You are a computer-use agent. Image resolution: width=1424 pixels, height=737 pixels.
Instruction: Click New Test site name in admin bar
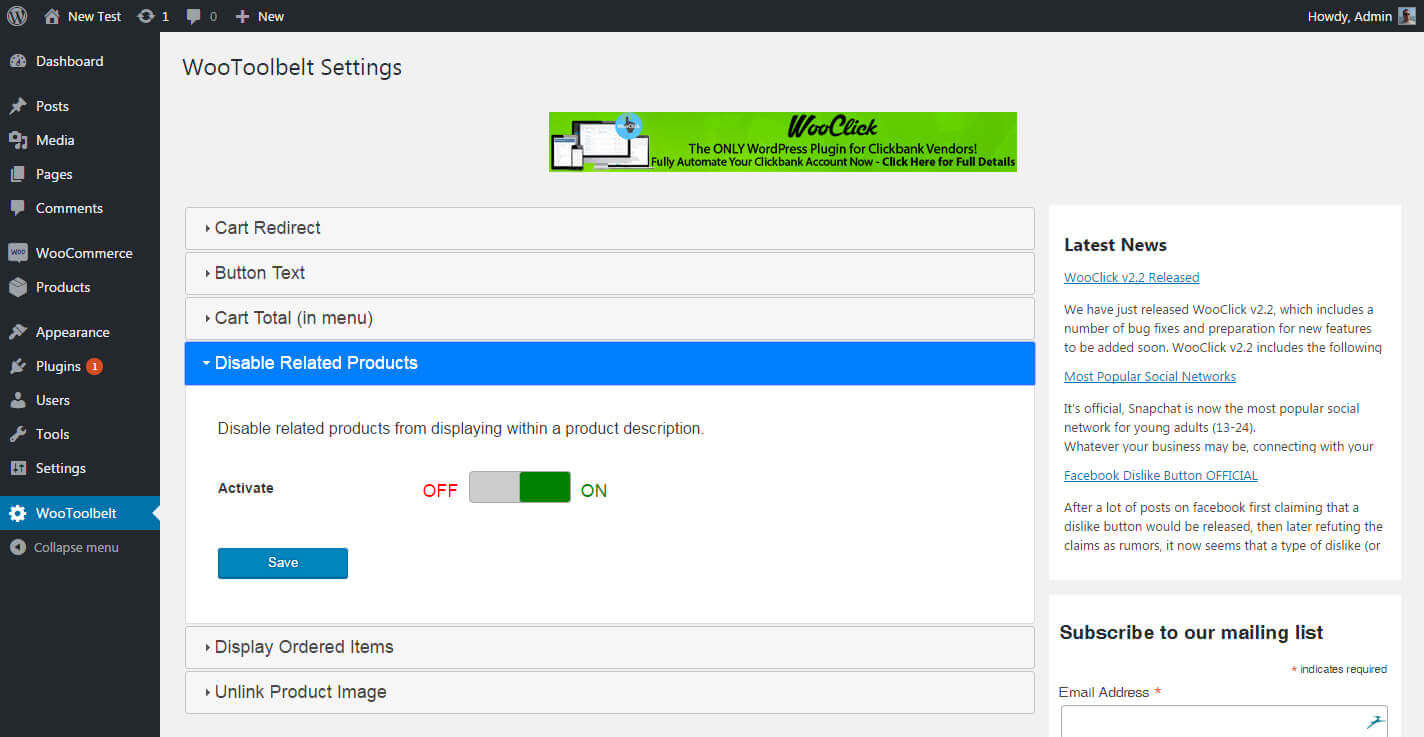click(x=95, y=16)
